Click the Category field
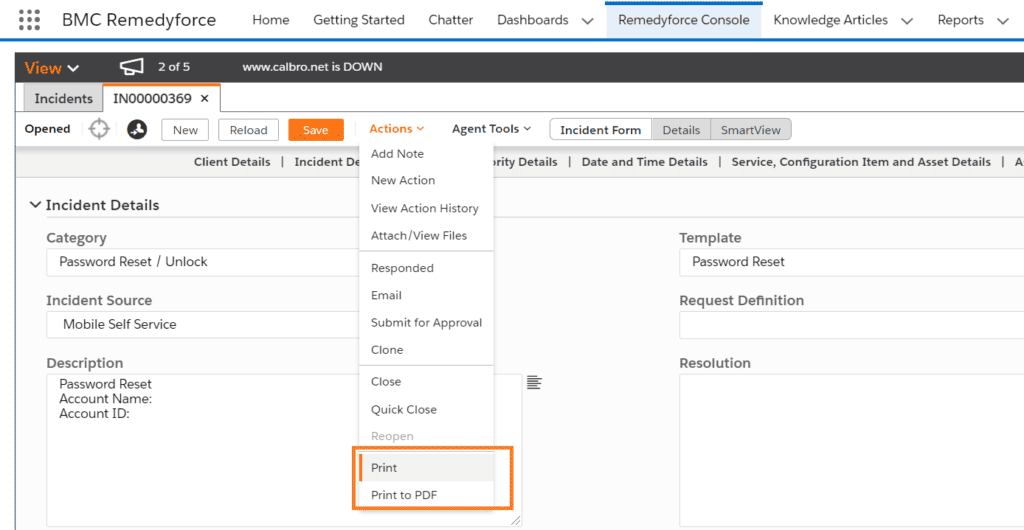This screenshot has height=530, width=1024. tap(202, 262)
